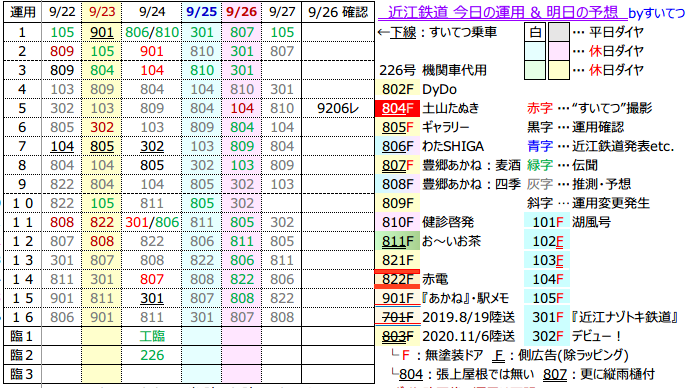Click the 806/810 cell in row 1

click(x=152, y=32)
